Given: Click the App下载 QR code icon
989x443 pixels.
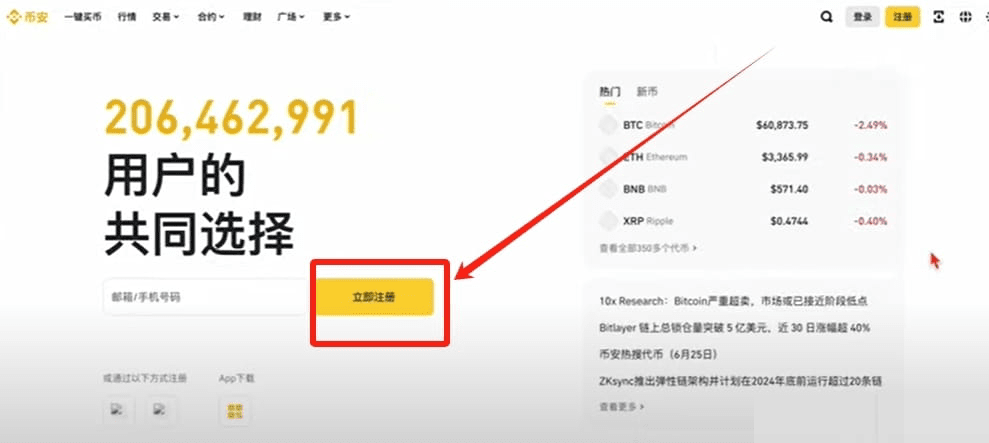Looking at the screenshot, I should (x=235, y=411).
